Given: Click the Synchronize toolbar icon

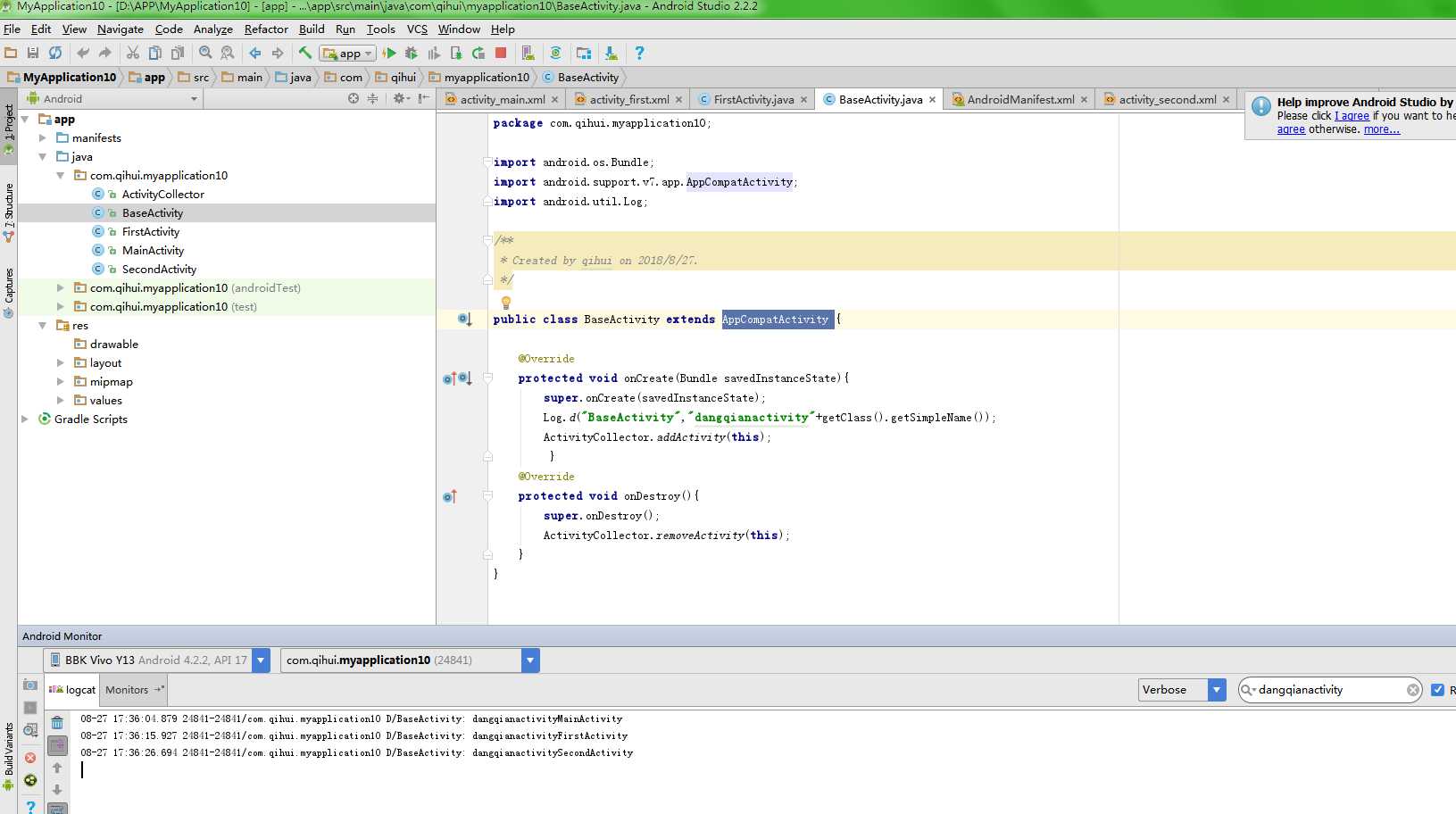Looking at the screenshot, I should [x=55, y=54].
